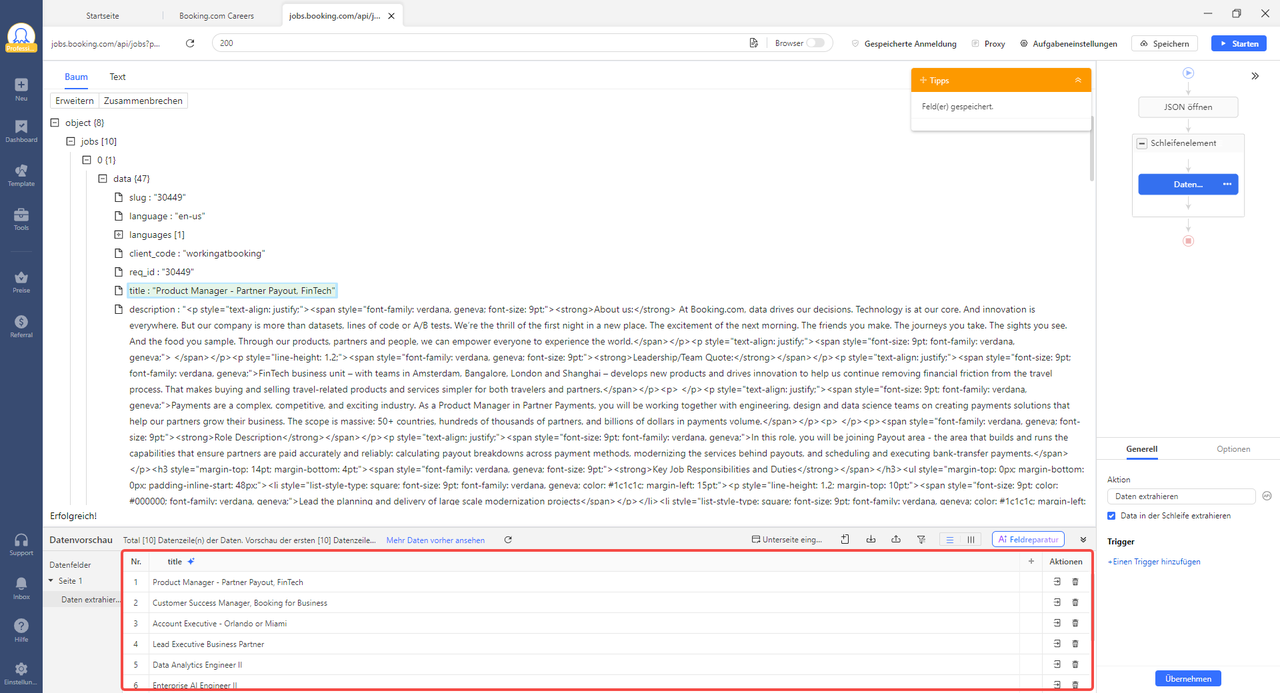
Task: Collapse the Tipps panel with its chevron
Action: coord(1078,80)
